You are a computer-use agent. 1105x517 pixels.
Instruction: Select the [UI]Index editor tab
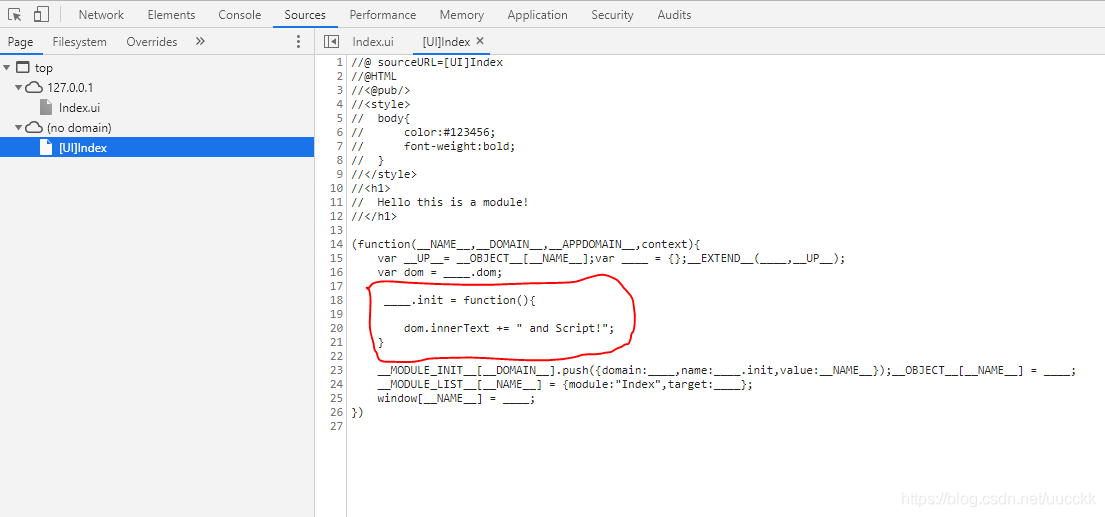coord(446,42)
